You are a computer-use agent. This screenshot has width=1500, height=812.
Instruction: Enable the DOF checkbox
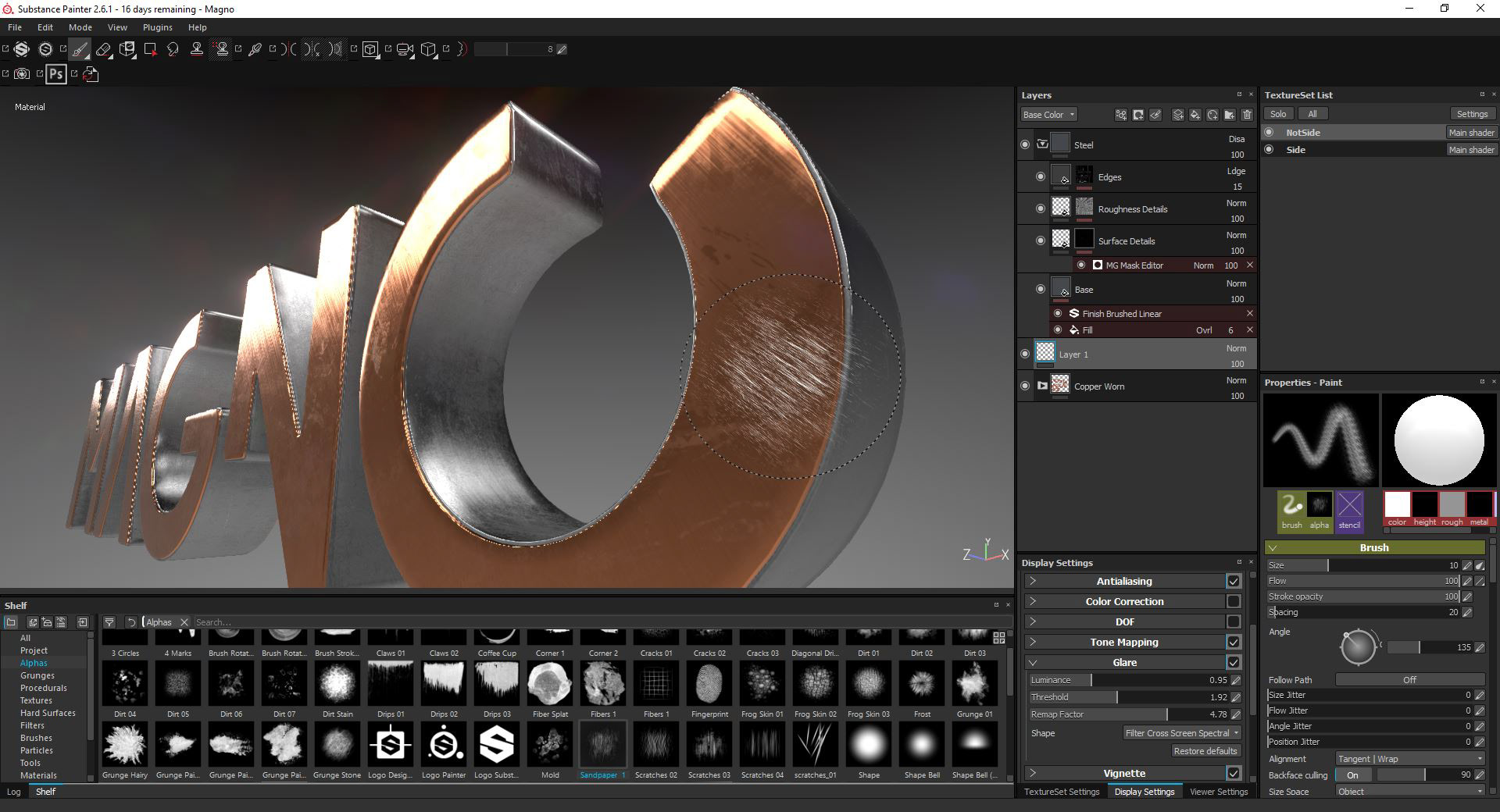tap(1234, 621)
